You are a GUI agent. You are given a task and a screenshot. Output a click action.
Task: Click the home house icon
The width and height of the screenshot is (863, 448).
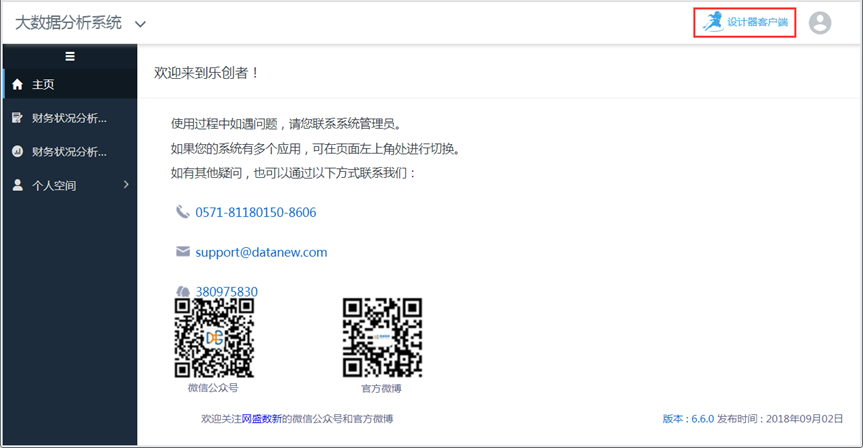[18, 84]
